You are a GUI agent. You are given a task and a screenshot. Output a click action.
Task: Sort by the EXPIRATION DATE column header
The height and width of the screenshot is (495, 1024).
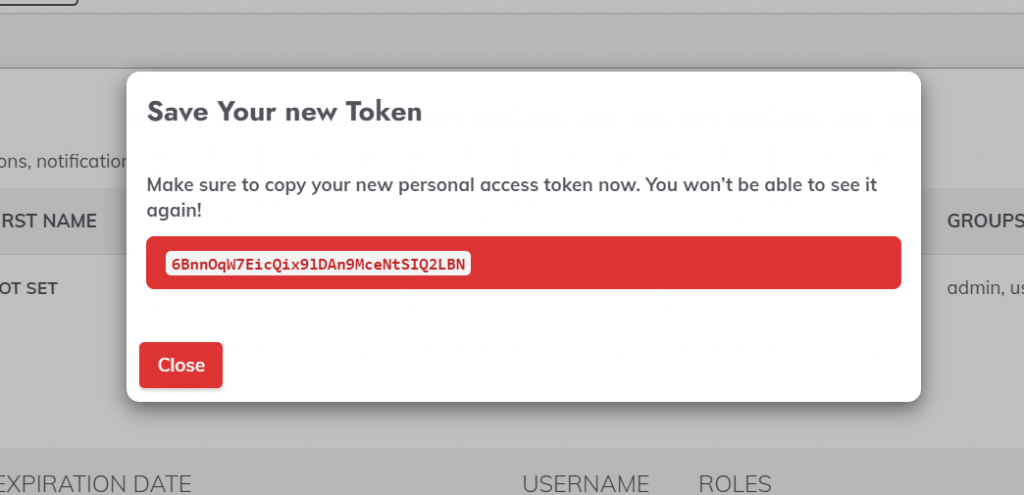pos(95,484)
